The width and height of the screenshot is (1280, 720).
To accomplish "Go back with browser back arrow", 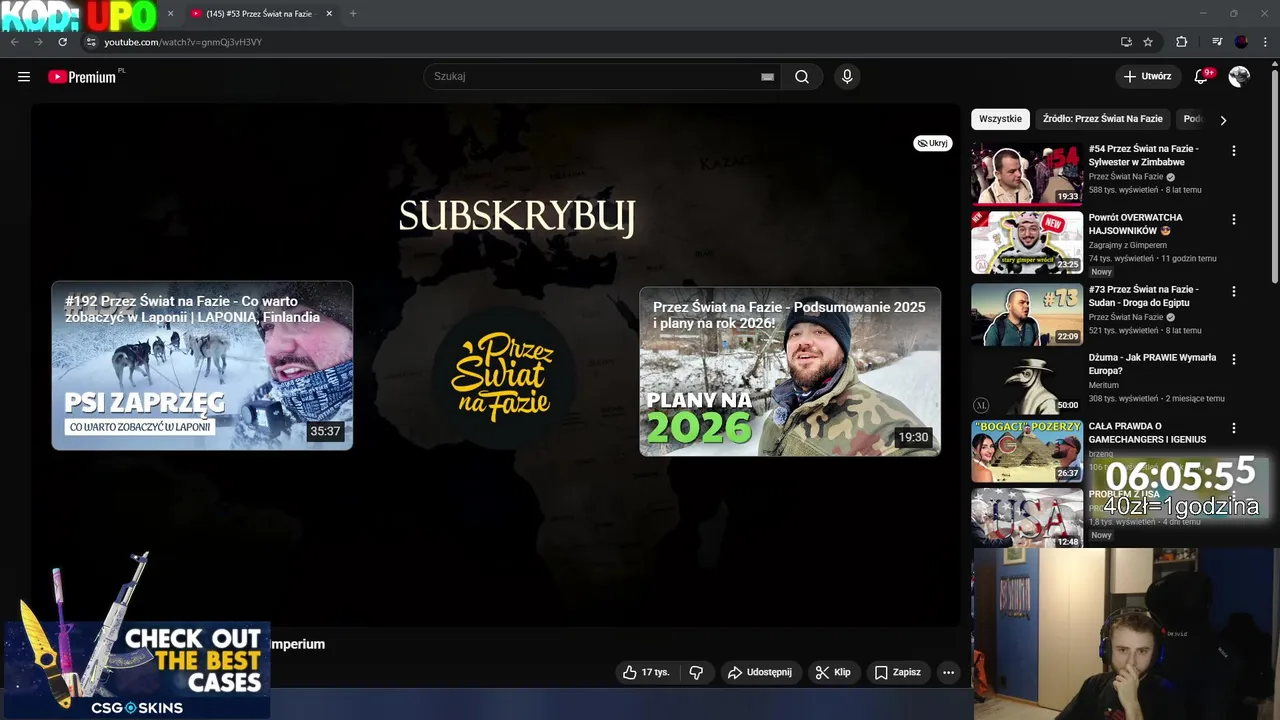I will [x=14, y=42].
